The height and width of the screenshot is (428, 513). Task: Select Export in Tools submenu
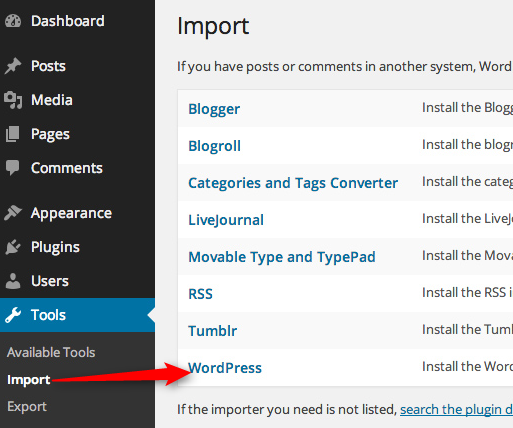(27, 407)
